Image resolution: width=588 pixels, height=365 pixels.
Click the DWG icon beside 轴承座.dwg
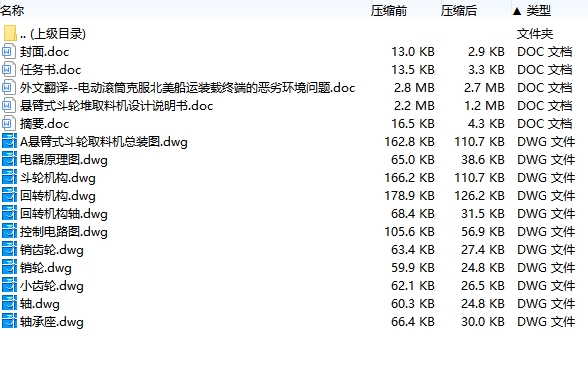(9, 321)
